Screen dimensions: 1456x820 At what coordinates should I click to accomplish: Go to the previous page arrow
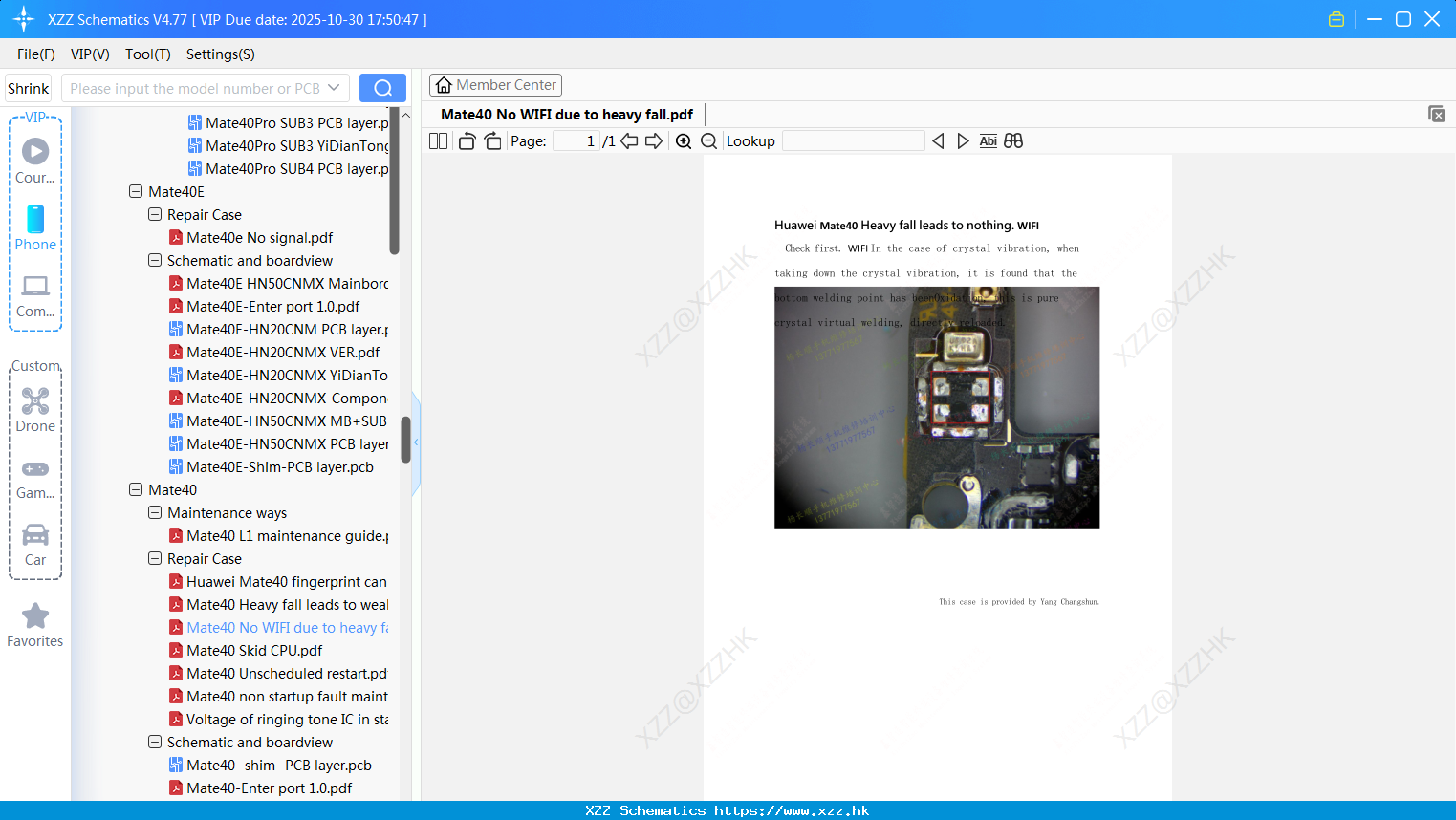629,141
